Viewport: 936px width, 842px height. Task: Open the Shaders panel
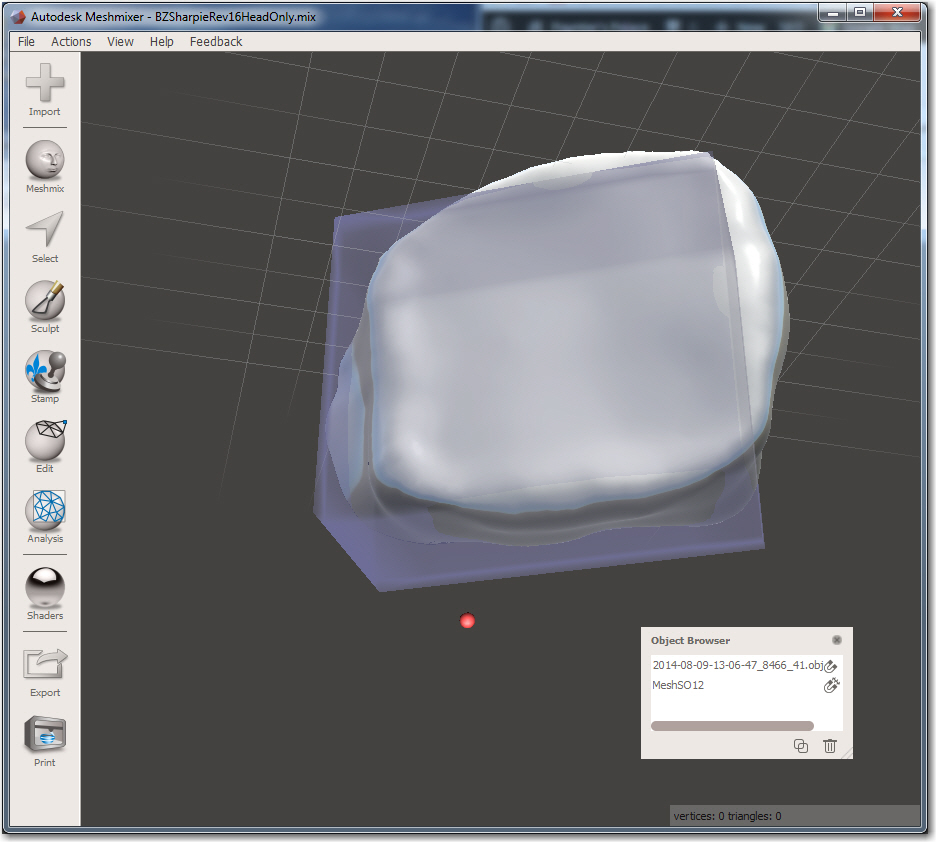point(45,593)
